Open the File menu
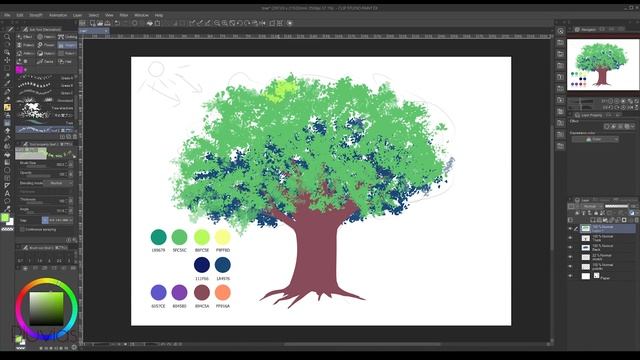 7,15
